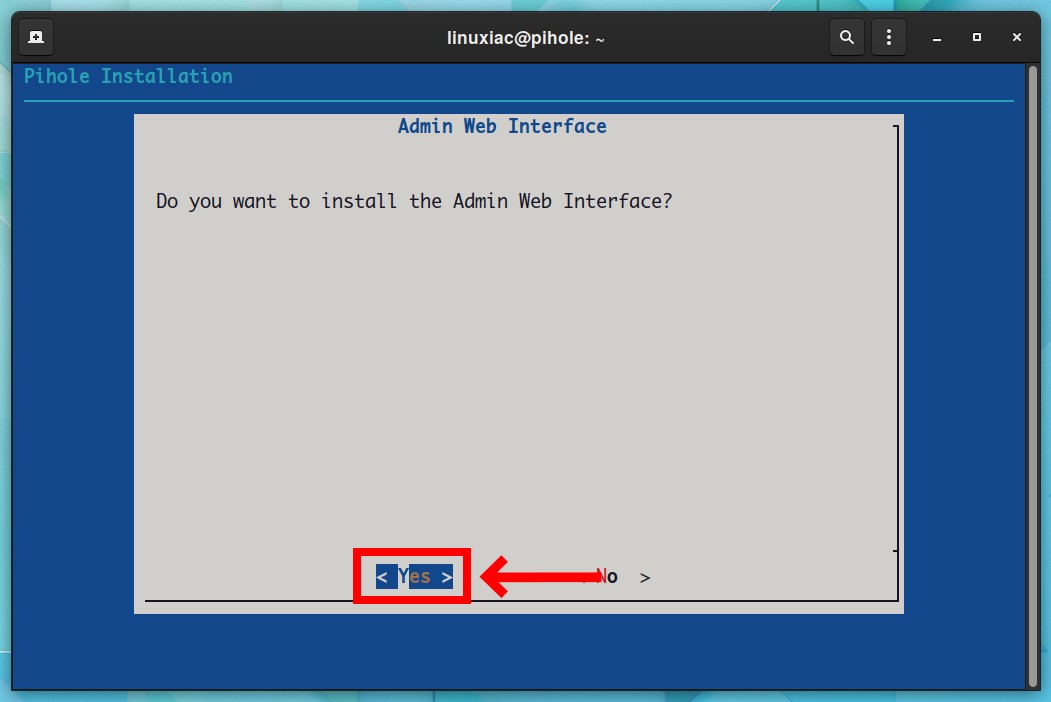The height and width of the screenshot is (702, 1051).
Task: Click the left bracket of Yes button
Action: 381,577
